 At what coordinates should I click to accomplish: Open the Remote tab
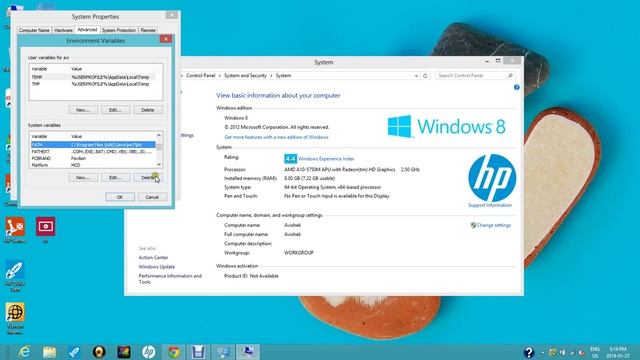point(148,30)
